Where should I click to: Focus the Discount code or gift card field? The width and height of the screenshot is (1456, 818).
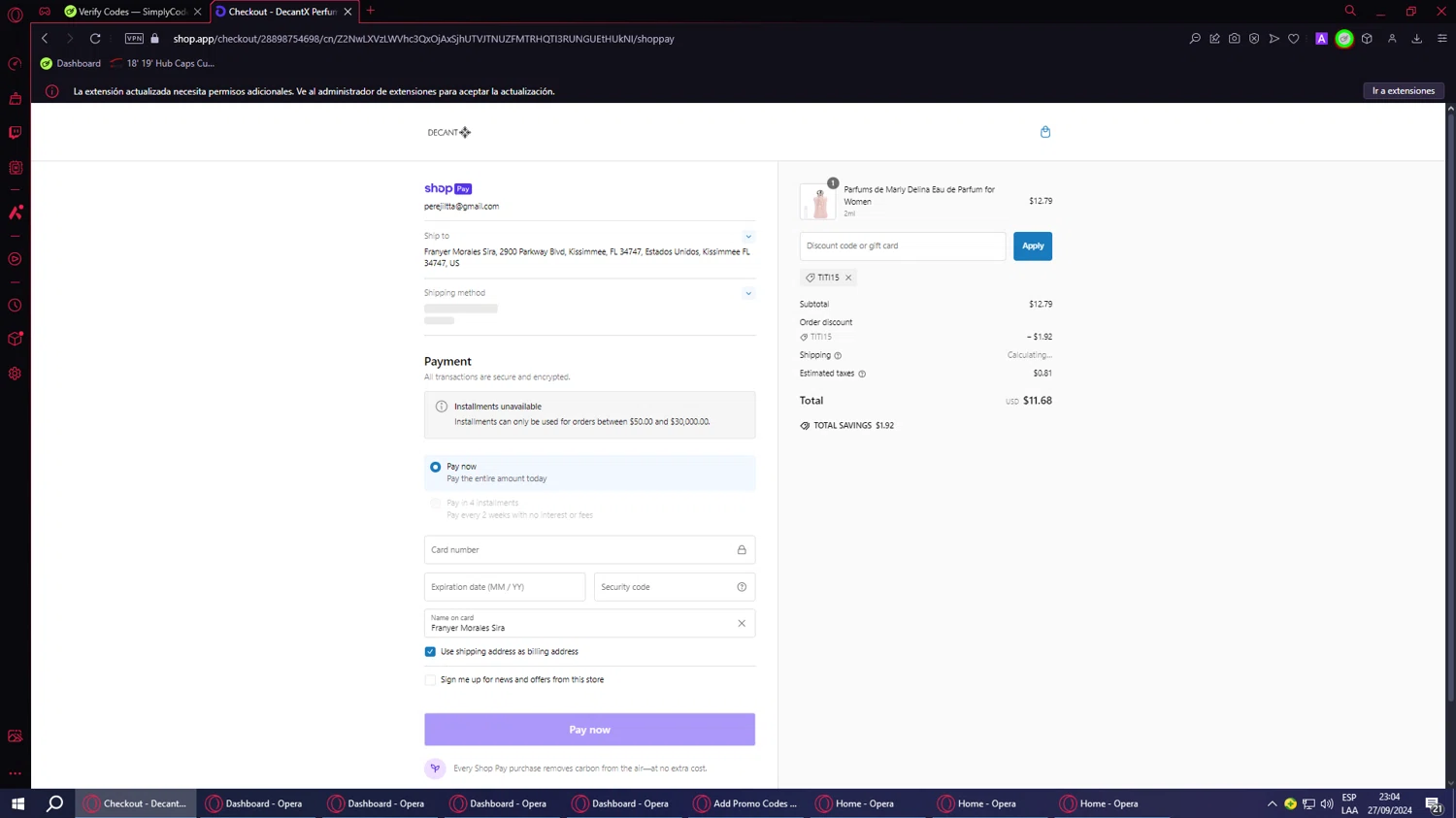click(903, 246)
